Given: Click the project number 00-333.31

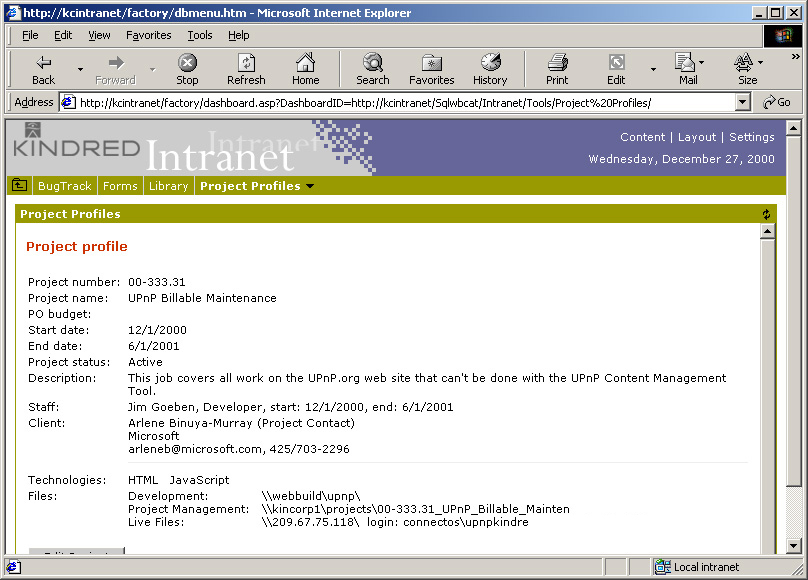Looking at the screenshot, I should point(157,282).
